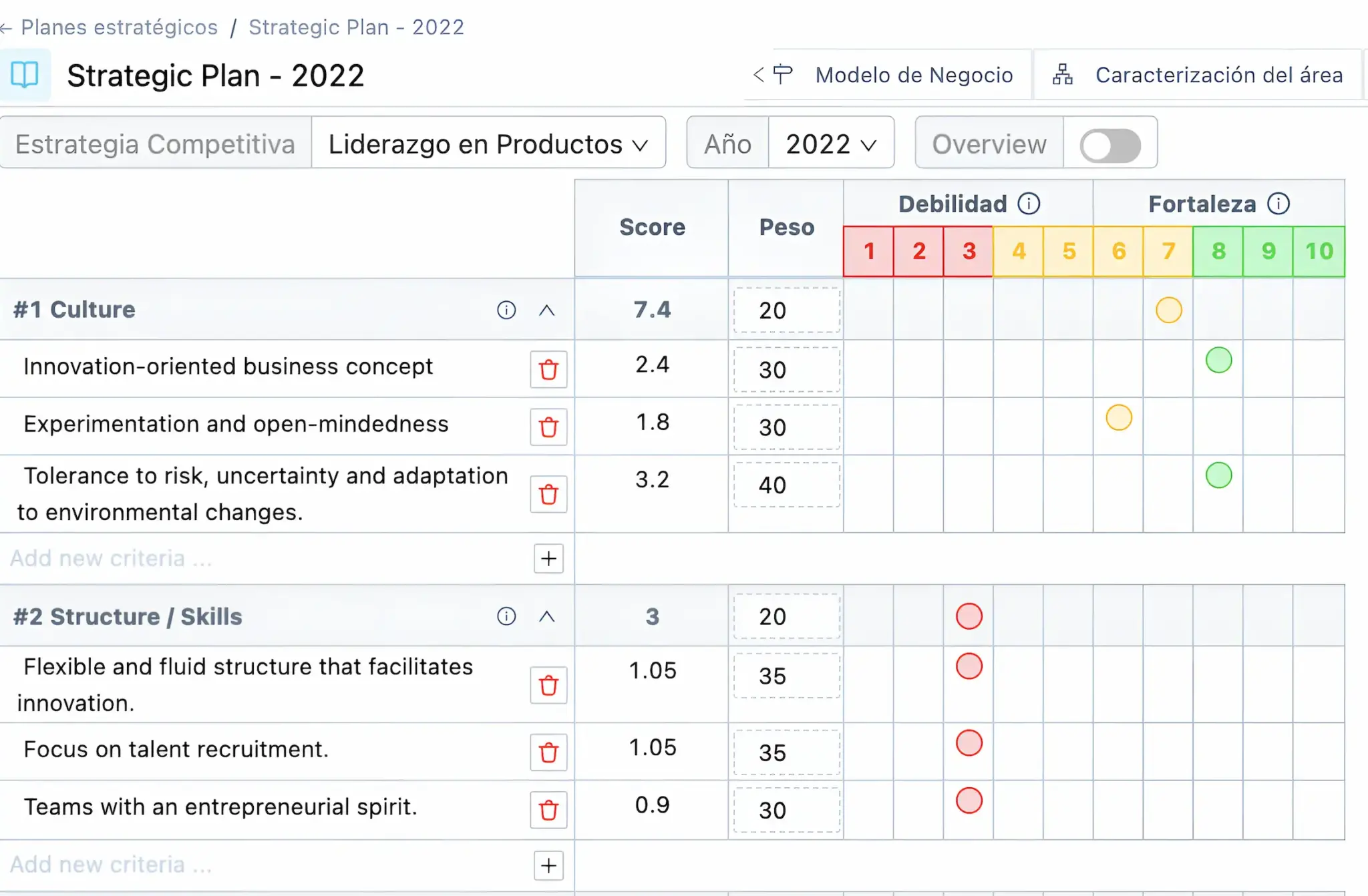Open the Año 2022 dropdown

tap(830, 144)
